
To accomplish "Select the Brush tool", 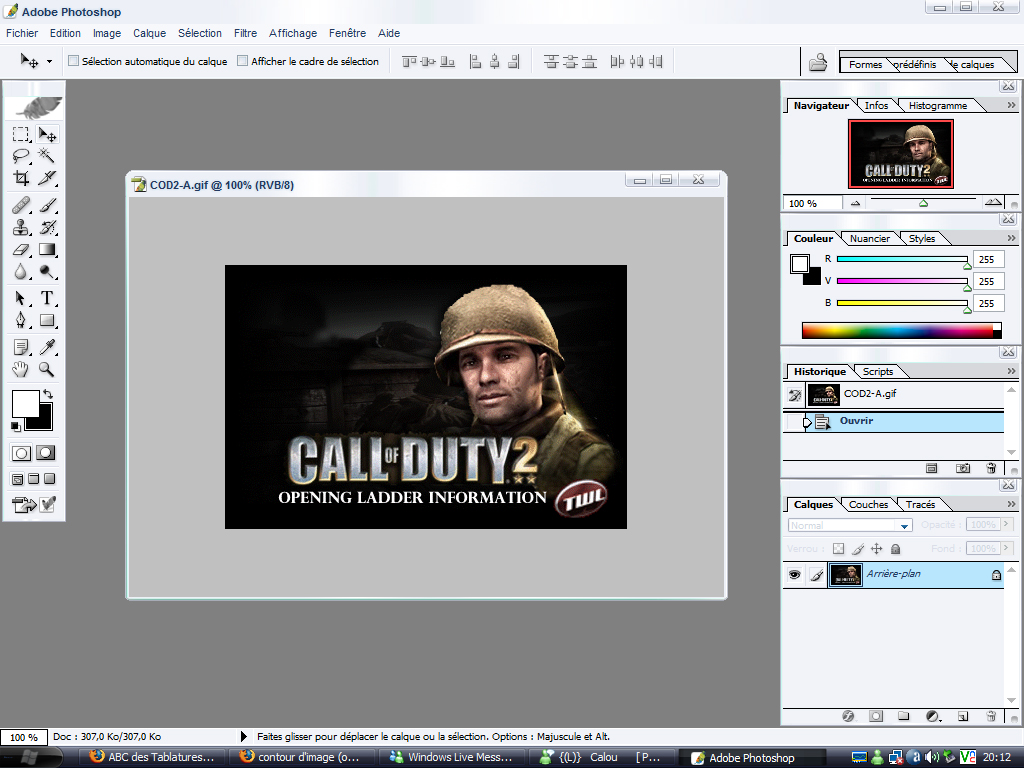I will coord(47,206).
